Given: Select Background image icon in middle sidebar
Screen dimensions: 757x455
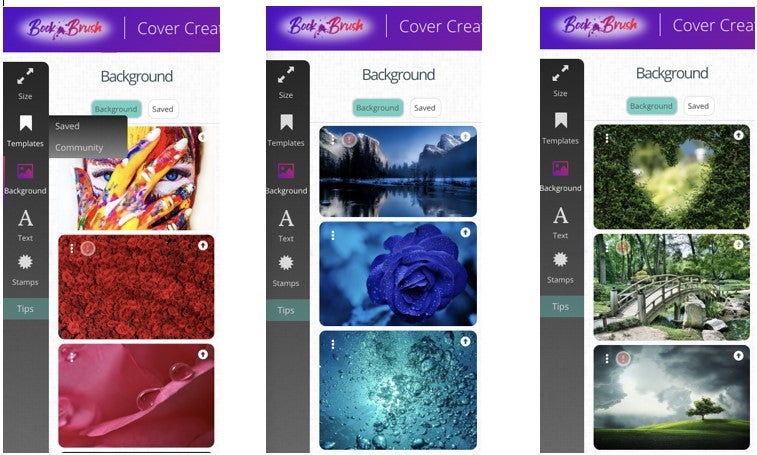Looking at the screenshot, I should click(286, 171).
